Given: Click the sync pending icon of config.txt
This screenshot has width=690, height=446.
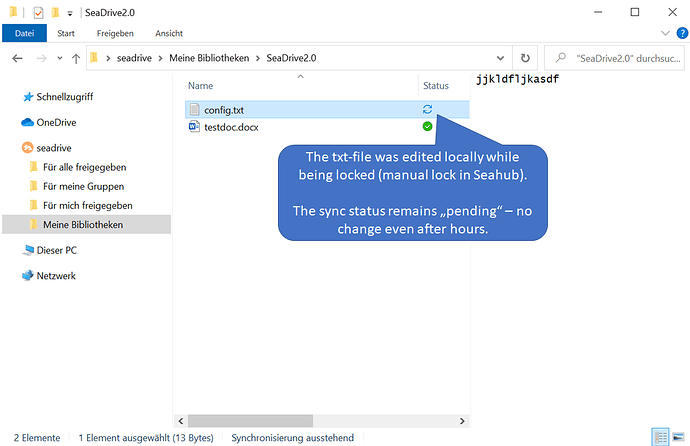Looking at the screenshot, I should click(427, 109).
